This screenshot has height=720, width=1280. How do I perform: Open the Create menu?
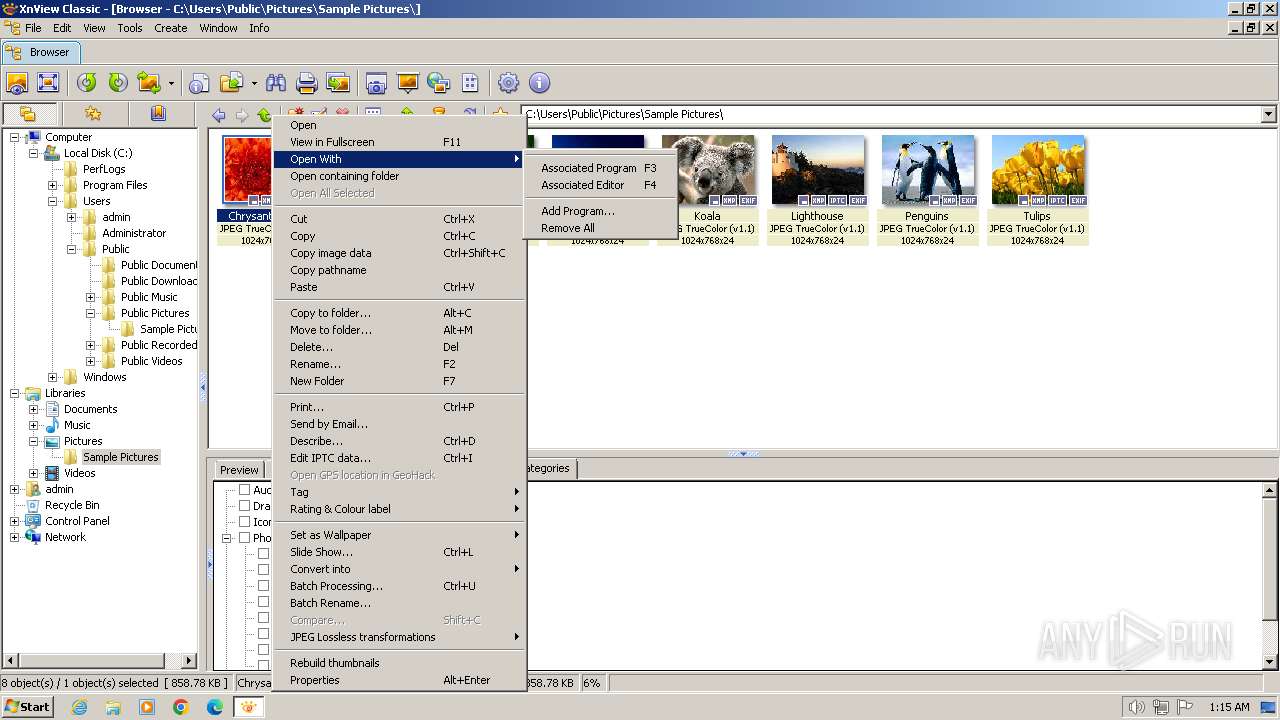coord(171,28)
